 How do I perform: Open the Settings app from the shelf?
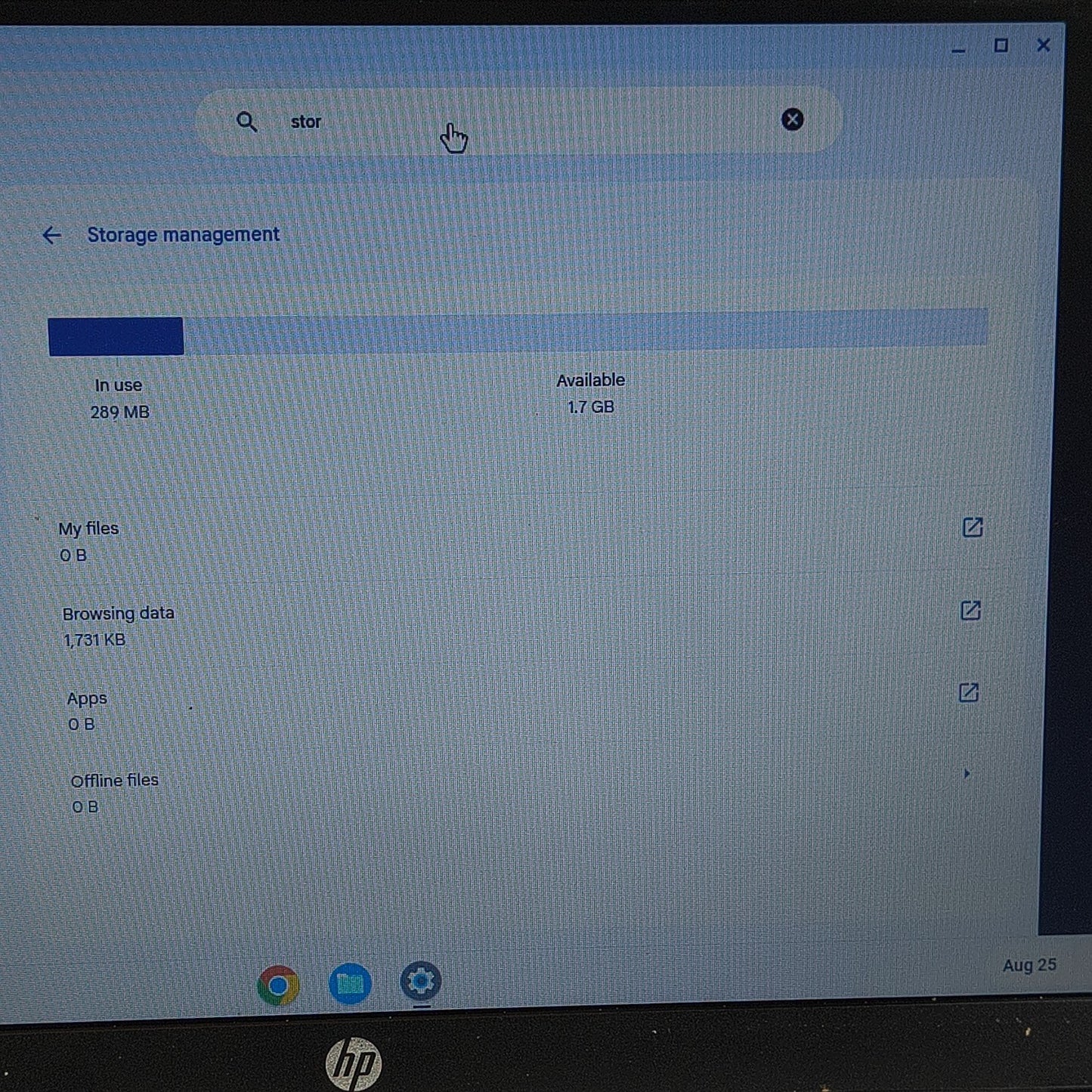421,982
